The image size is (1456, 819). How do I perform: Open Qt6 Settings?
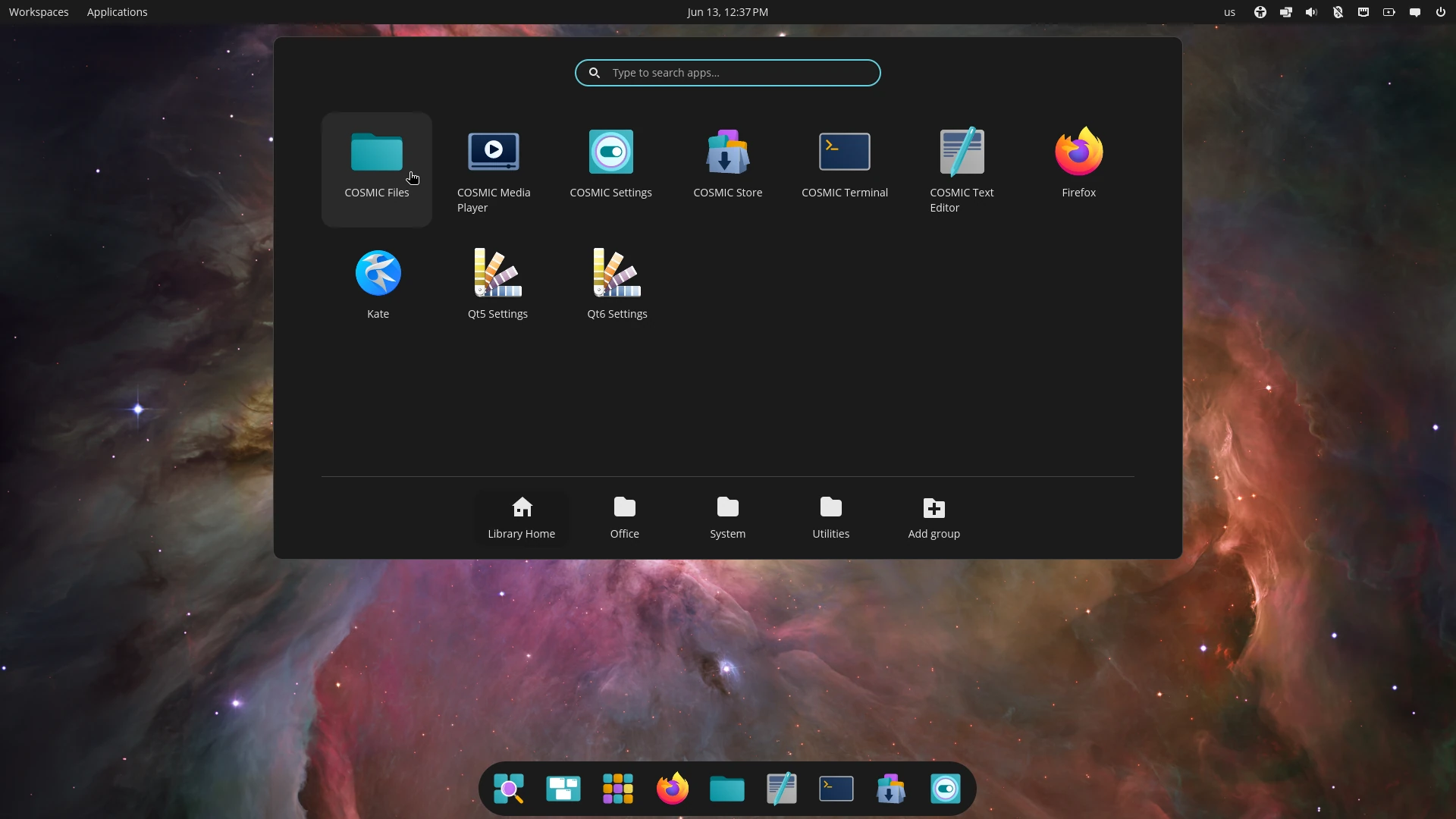click(x=617, y=284)
